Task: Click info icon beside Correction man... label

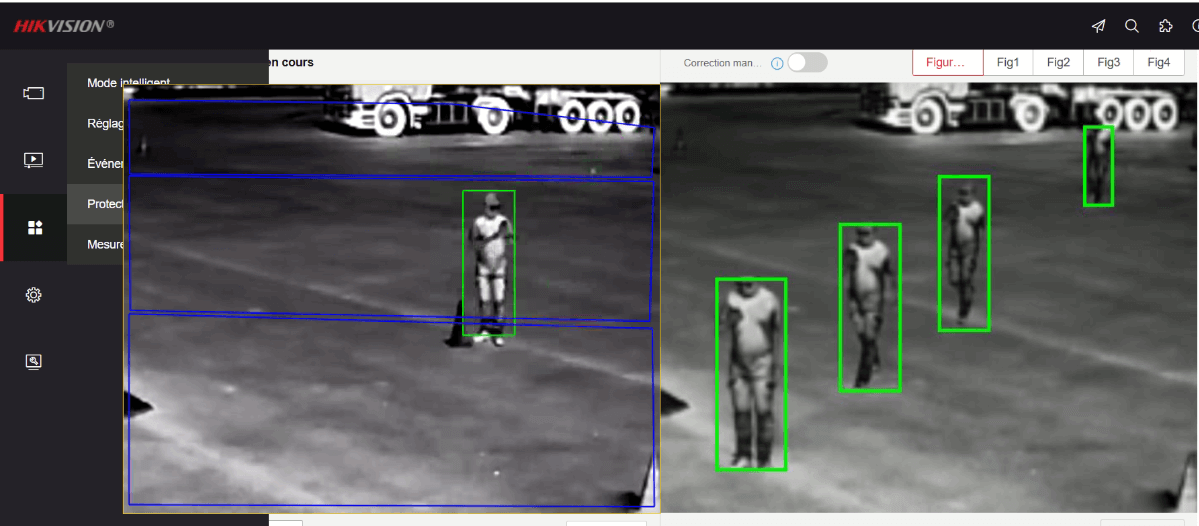Action: coord(777,63)
